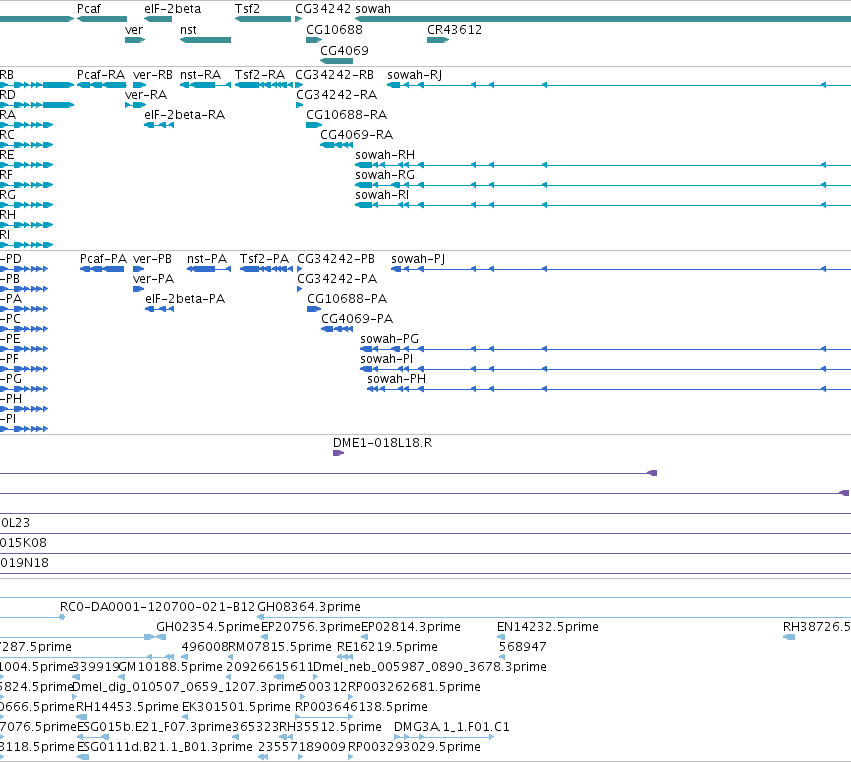851x762 pixels.
Task: Select the EP02814.3prime EST label
Action: point(411,626)
